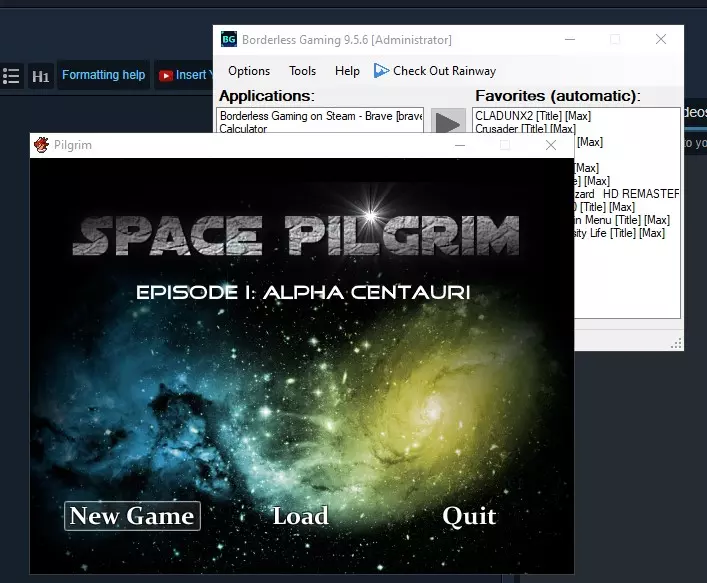Click the Rainway play-arrow icon in the menu bar
Screen dimensions: 707x583
pyautogui.click(x=381, y=71)
